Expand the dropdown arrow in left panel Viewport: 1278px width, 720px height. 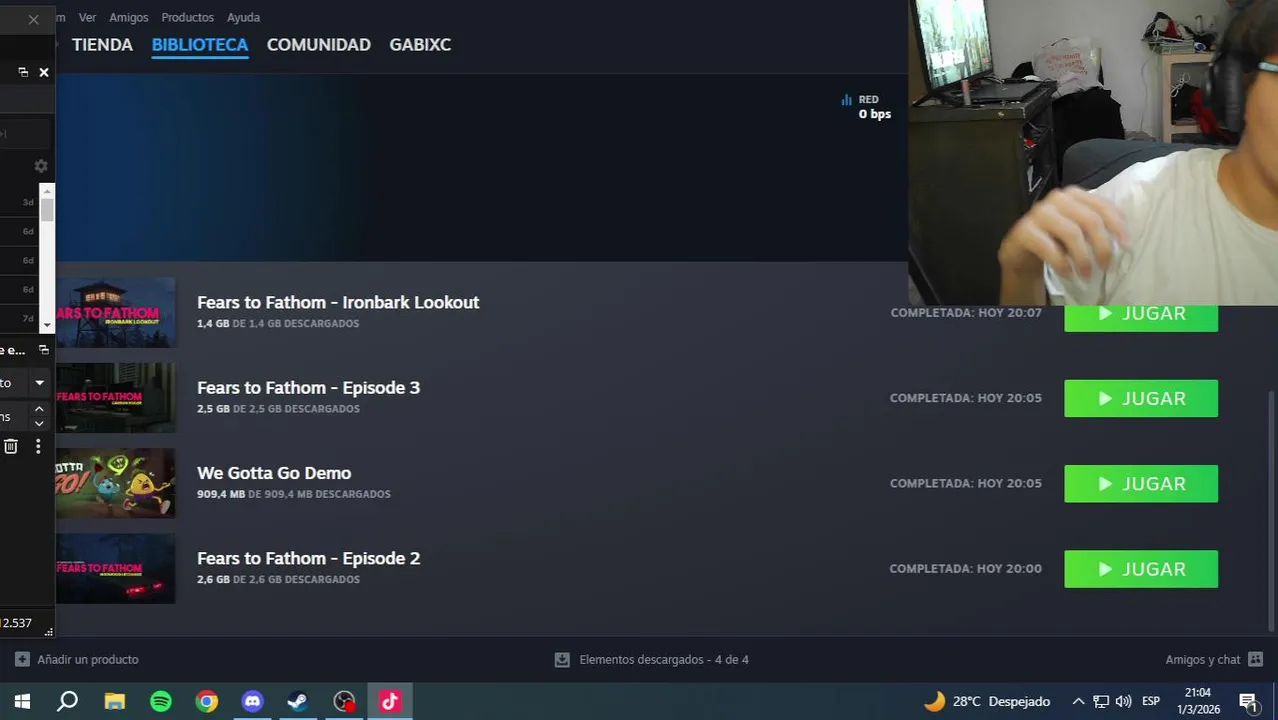[39, 383]
